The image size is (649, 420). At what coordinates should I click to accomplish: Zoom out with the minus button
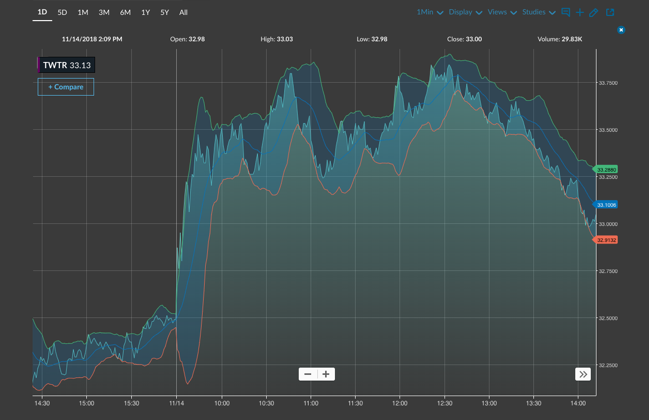pos(308,374)
